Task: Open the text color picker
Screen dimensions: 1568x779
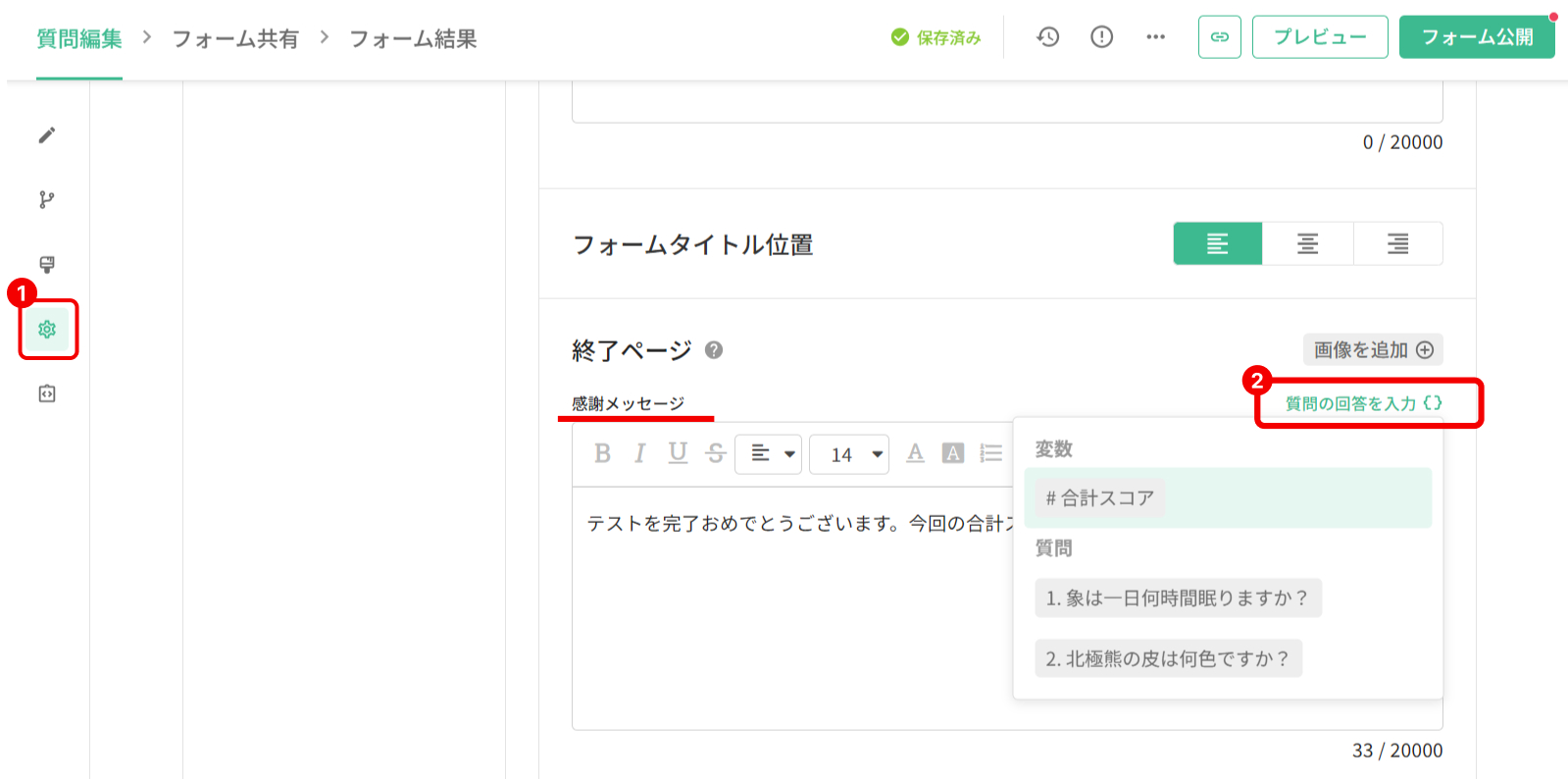Action: click(x=915, y=453)
